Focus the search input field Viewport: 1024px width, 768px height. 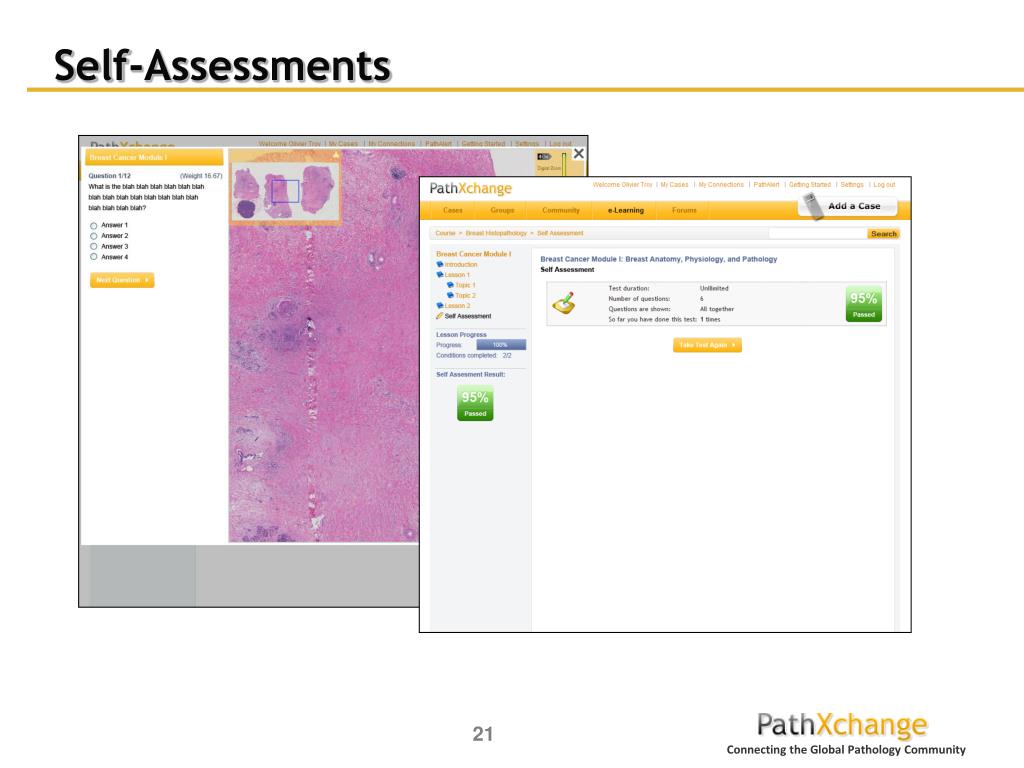click(818, 234)
